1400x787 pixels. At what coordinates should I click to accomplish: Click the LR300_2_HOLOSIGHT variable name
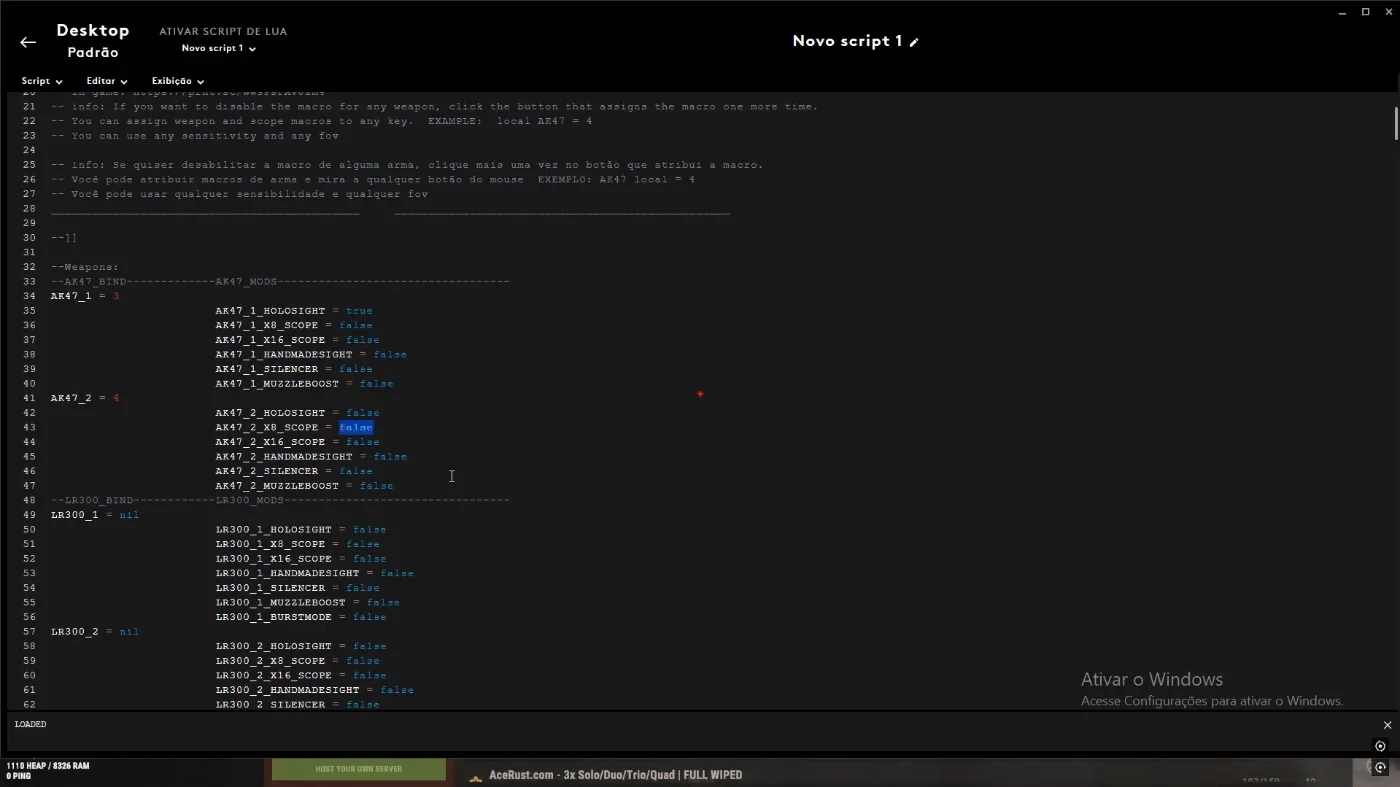coord(273,646)
